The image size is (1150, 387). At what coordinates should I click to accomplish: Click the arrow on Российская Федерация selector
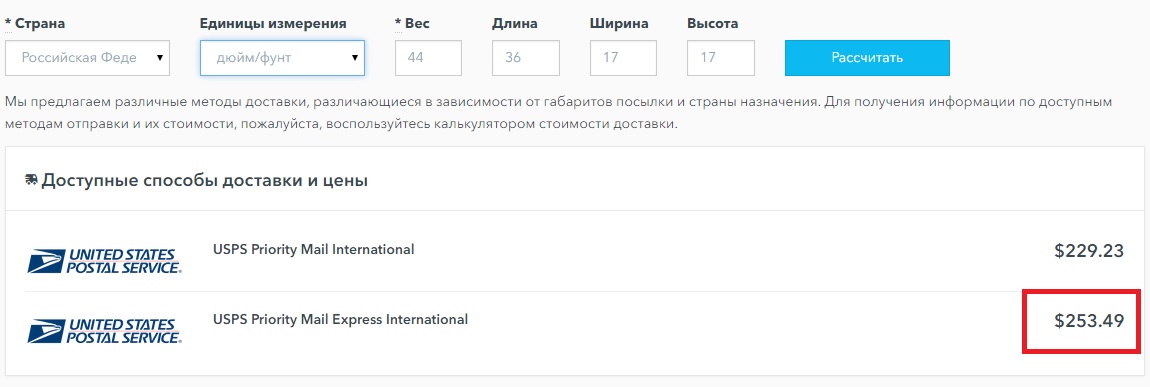point(160,58)
